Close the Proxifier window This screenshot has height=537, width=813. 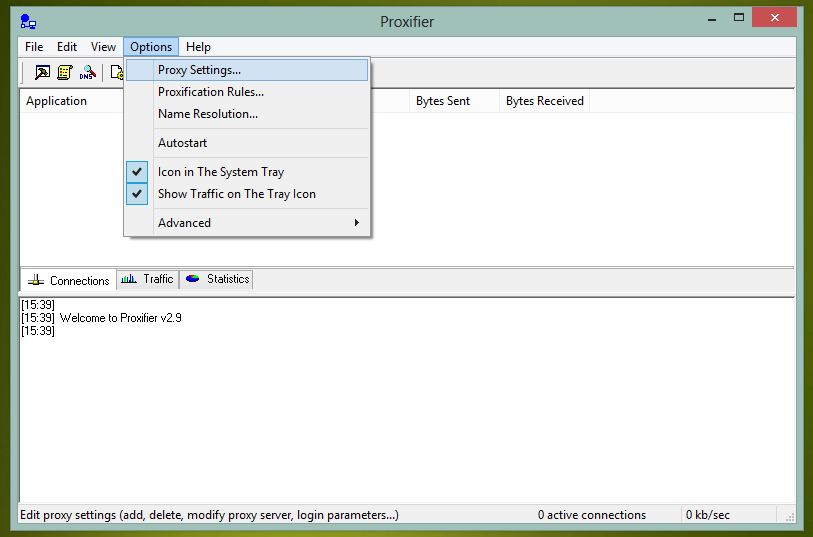pos(775,18)
